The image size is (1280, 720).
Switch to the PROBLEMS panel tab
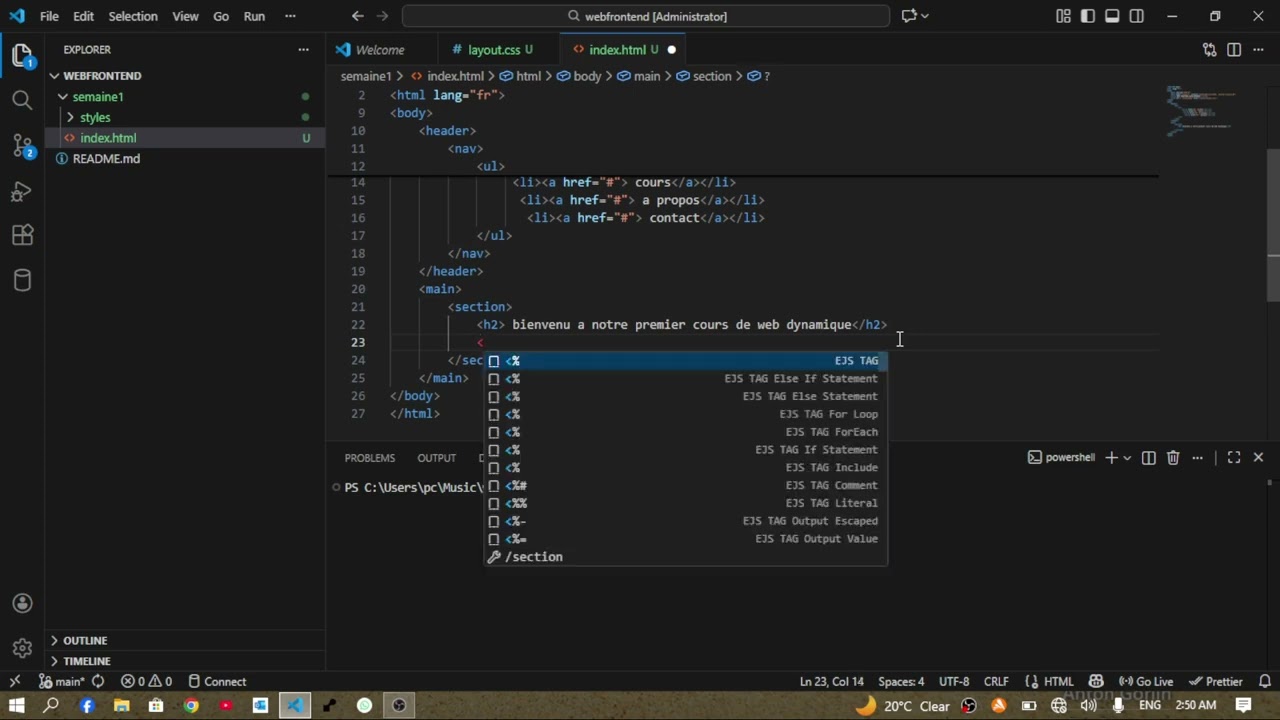[x=370, y=457]
